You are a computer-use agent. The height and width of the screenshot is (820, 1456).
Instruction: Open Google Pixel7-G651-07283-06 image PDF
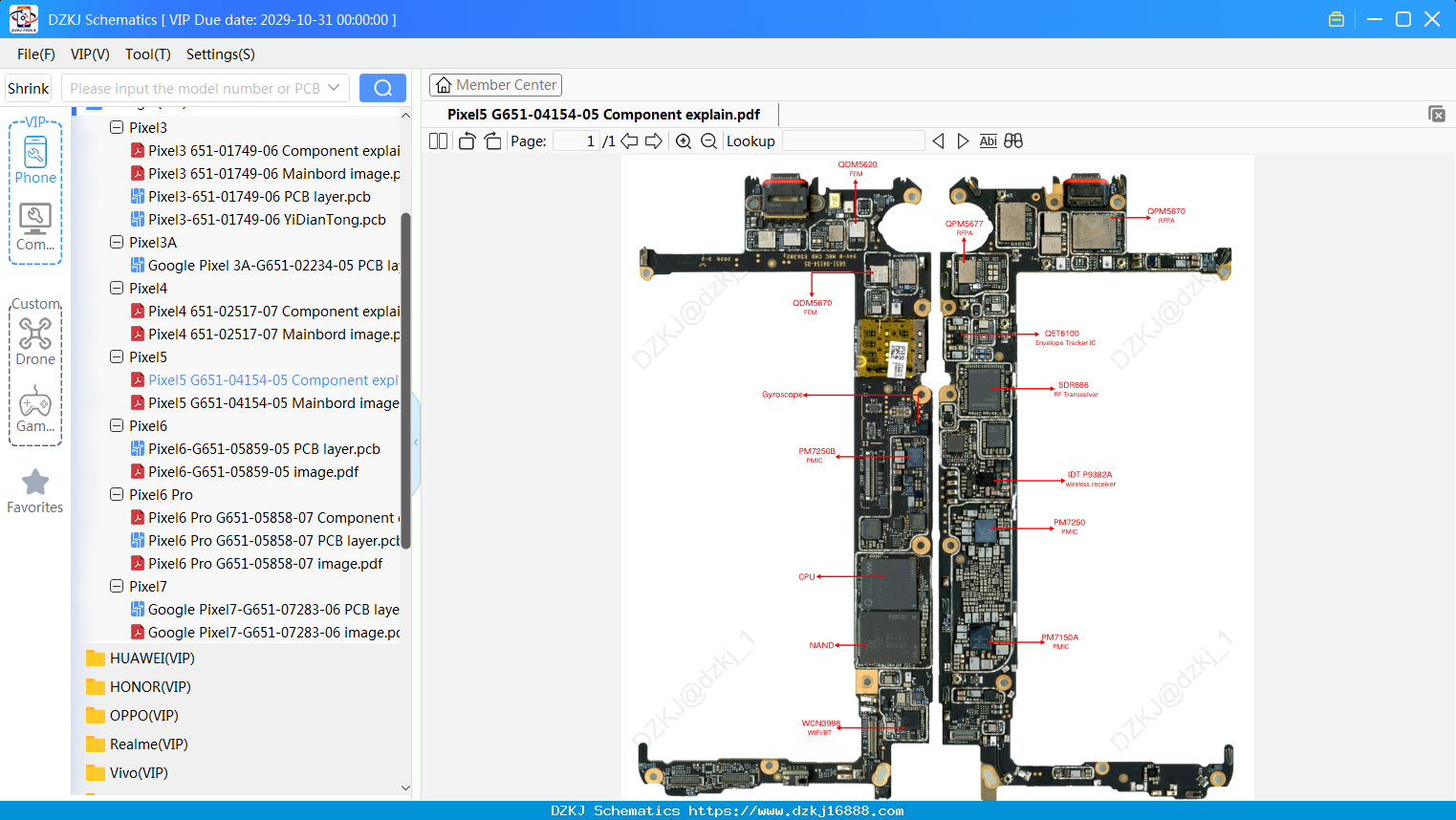tap(265, 633)
